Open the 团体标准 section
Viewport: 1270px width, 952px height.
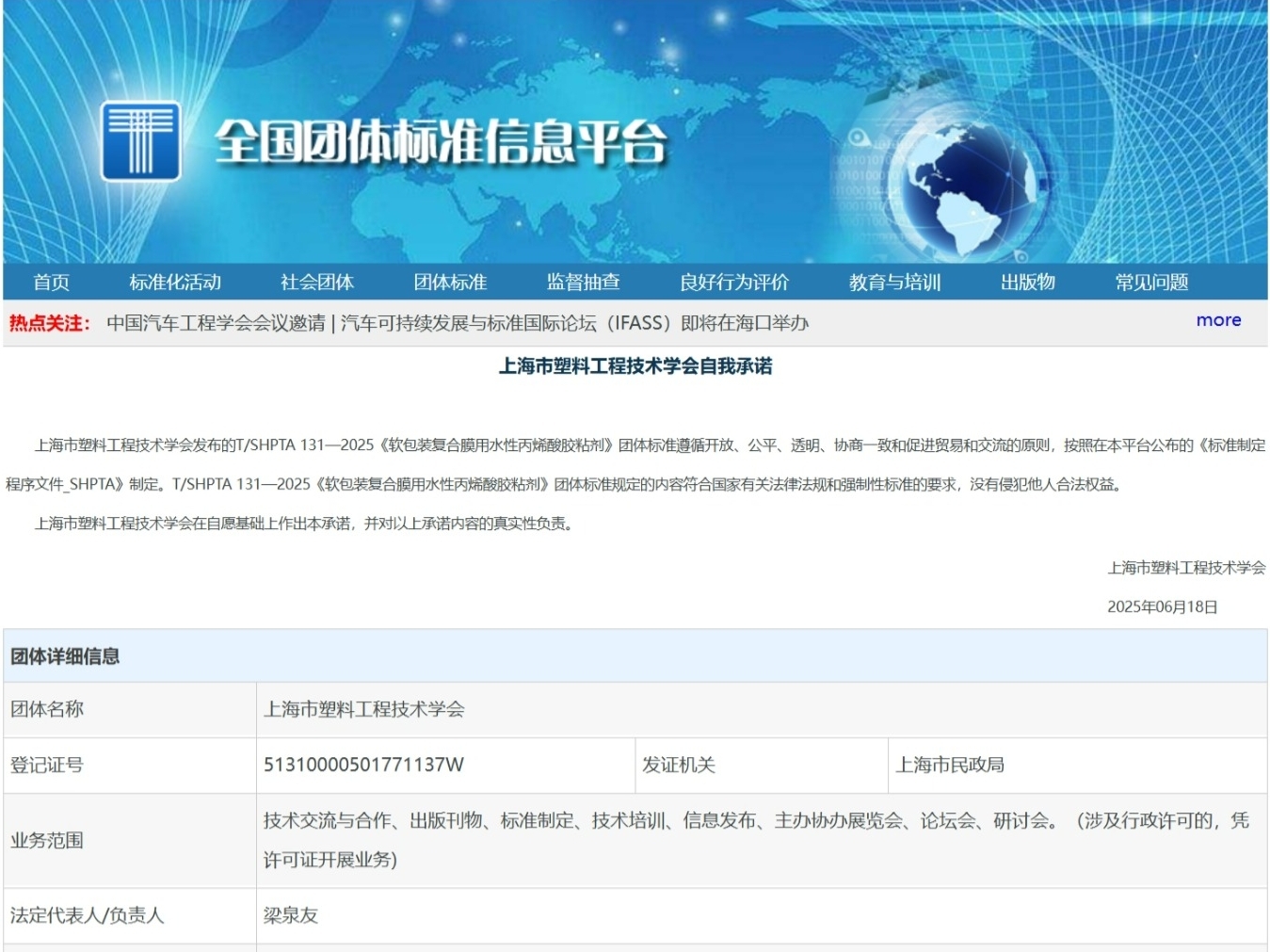(x=453, y=282)
